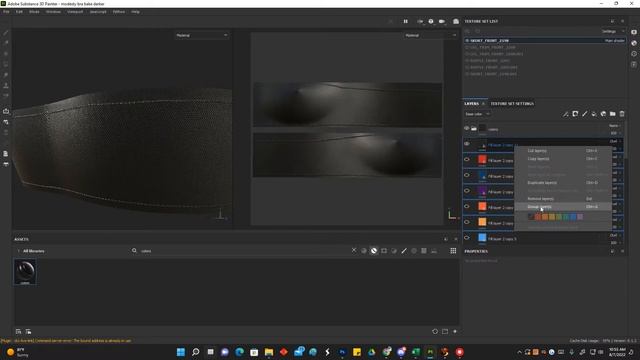640x360 pixels.
Task: Open the Iray render mode icon
Action: 456,21
